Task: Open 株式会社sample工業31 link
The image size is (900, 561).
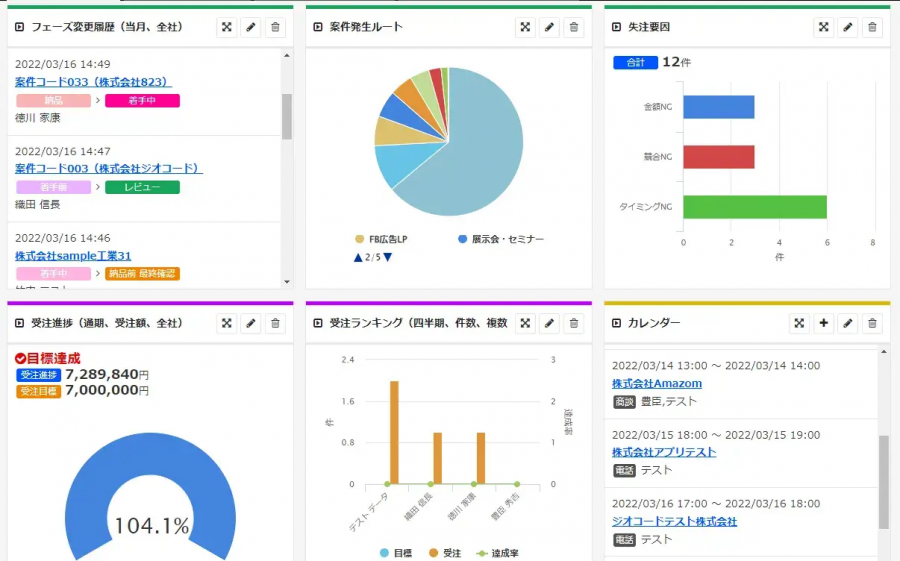Action: (73, 256)
